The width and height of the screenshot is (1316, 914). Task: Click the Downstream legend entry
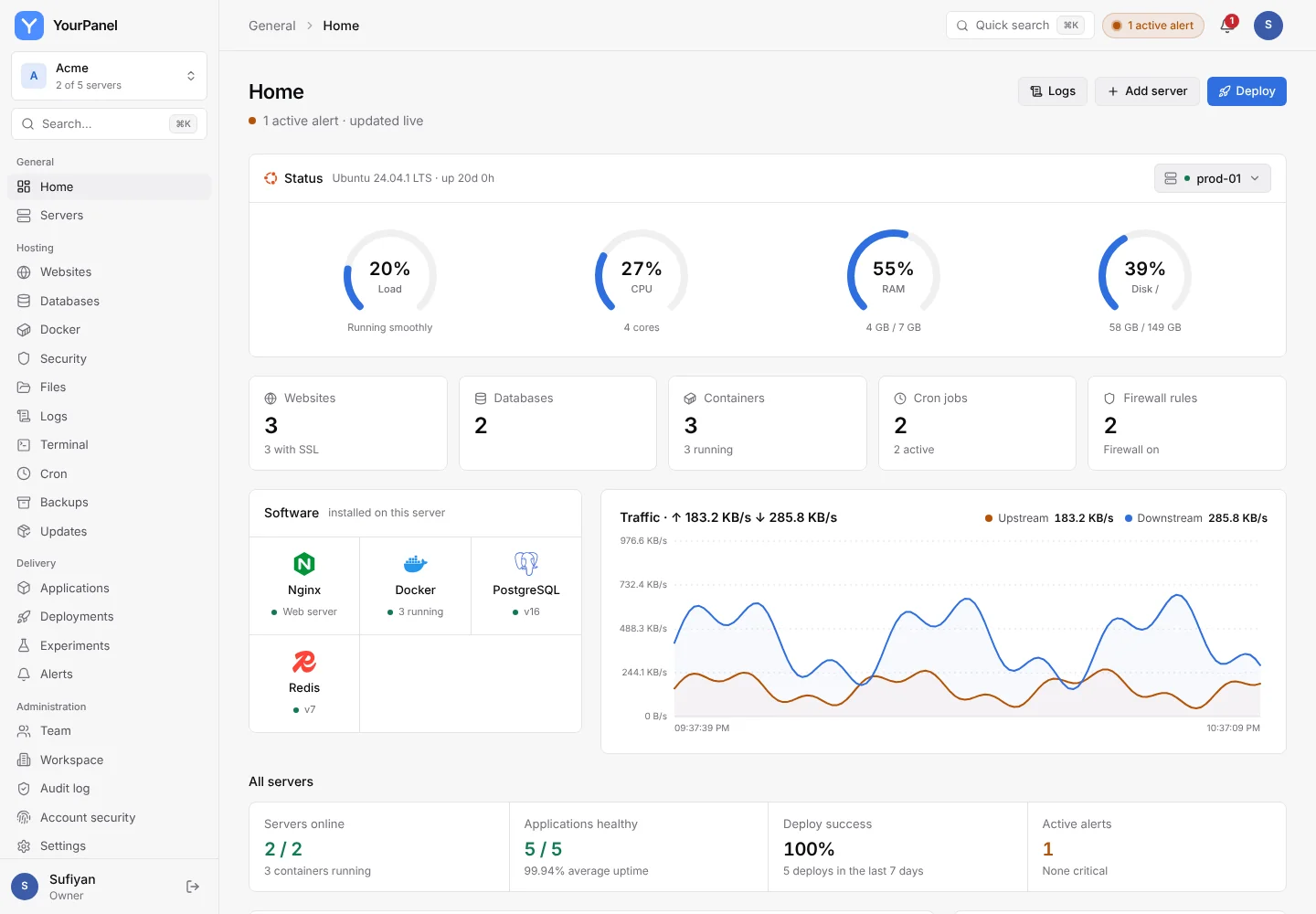pos(1196,518)
